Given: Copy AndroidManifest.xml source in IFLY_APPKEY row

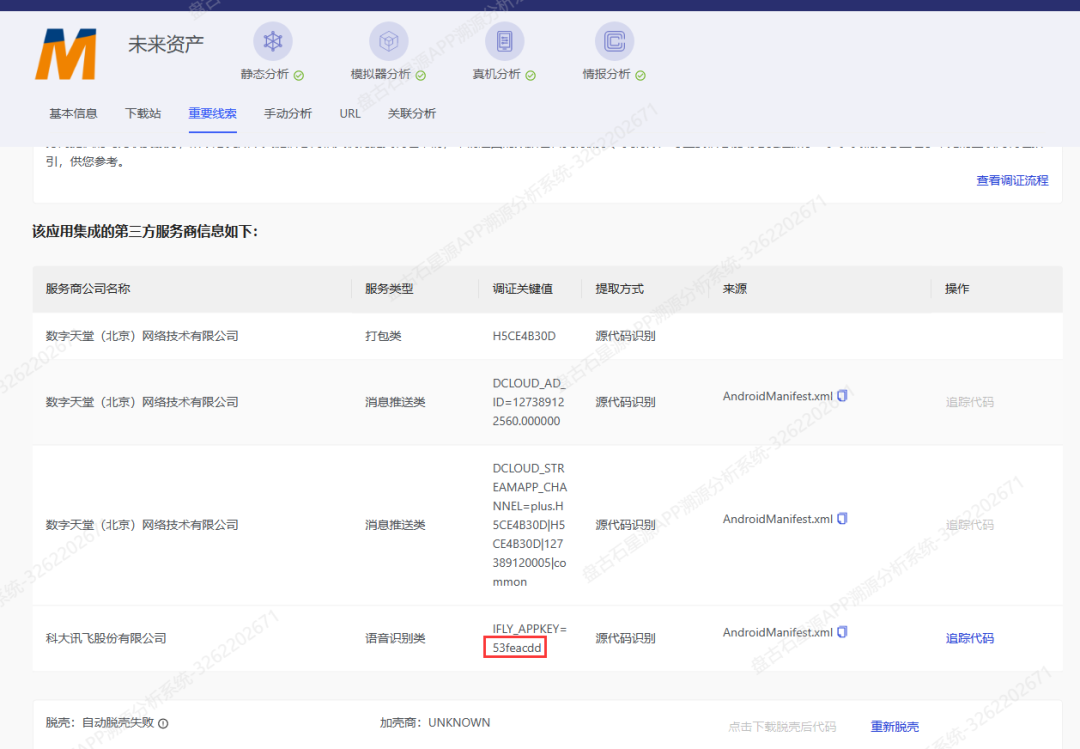Looking at the screenshot, I should pyautogui.click(x=842, y=632).
